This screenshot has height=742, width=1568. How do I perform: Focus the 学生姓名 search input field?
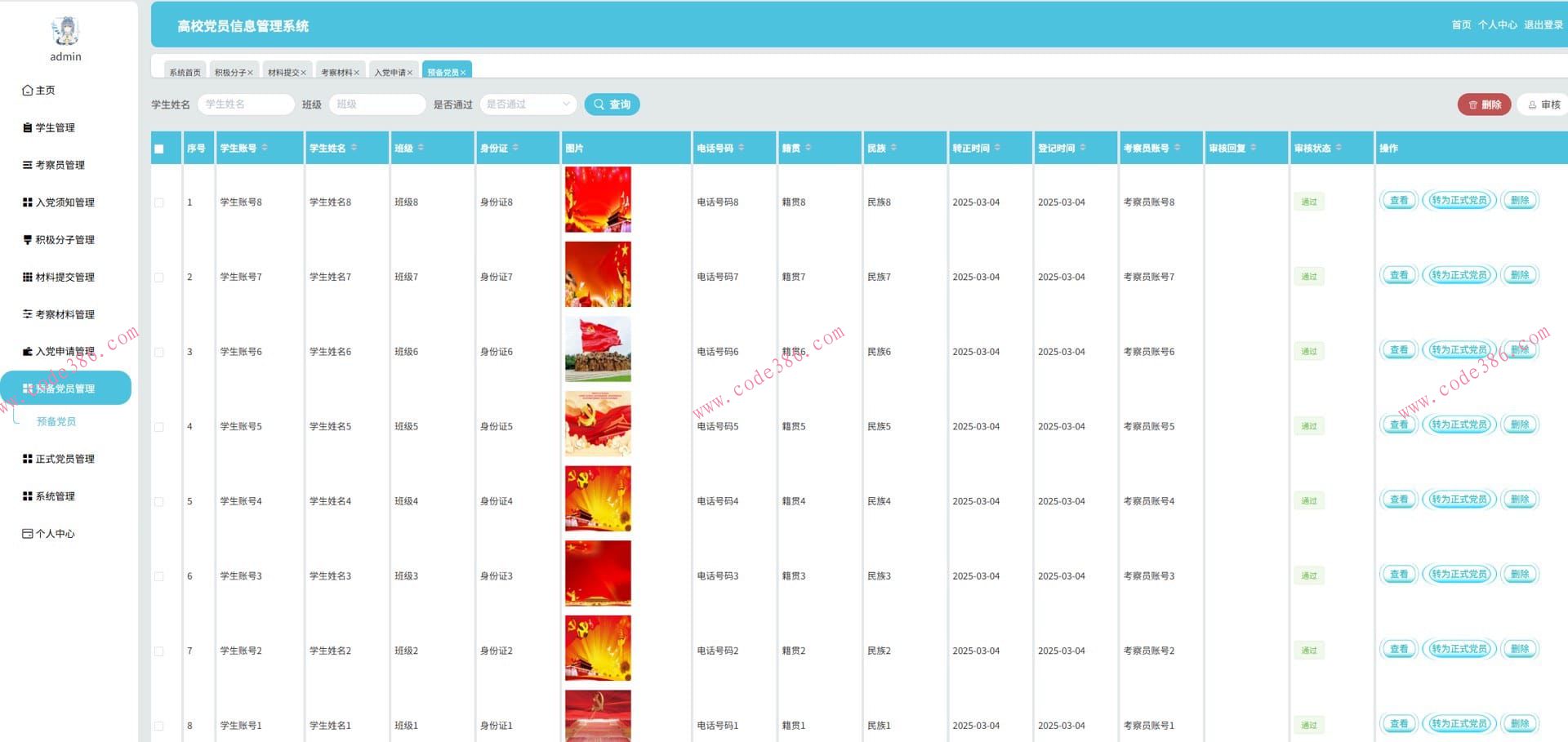245,104
